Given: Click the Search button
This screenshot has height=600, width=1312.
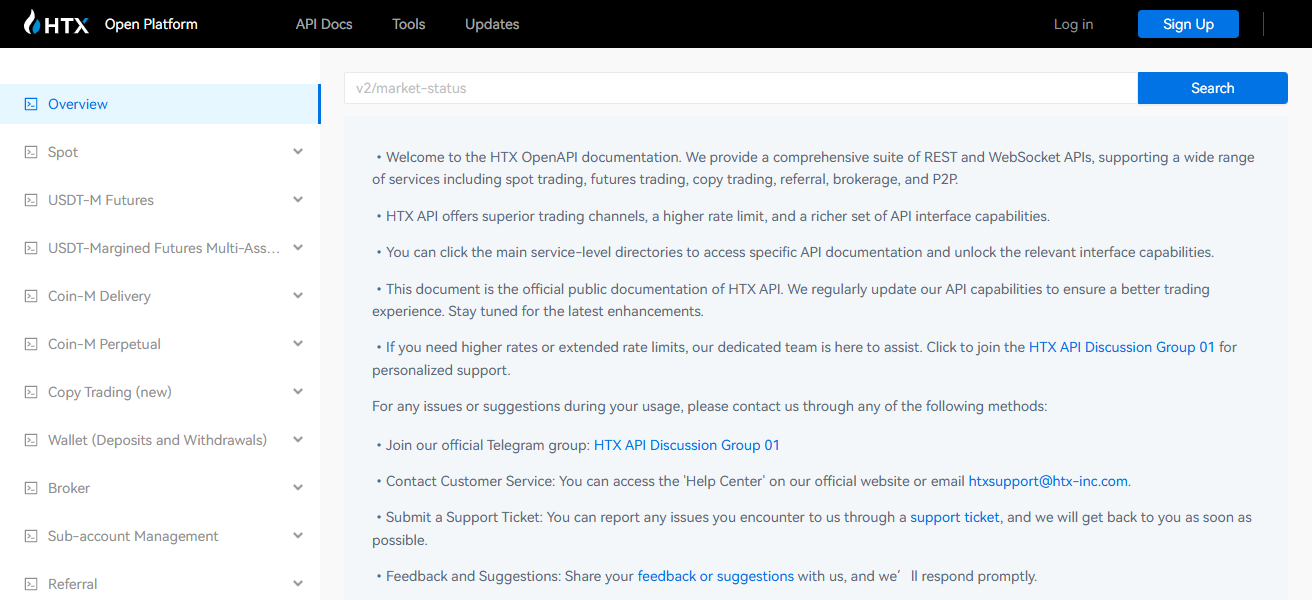Looking at the screenshot, I should pyautogui.click(x=1212, y=88).
